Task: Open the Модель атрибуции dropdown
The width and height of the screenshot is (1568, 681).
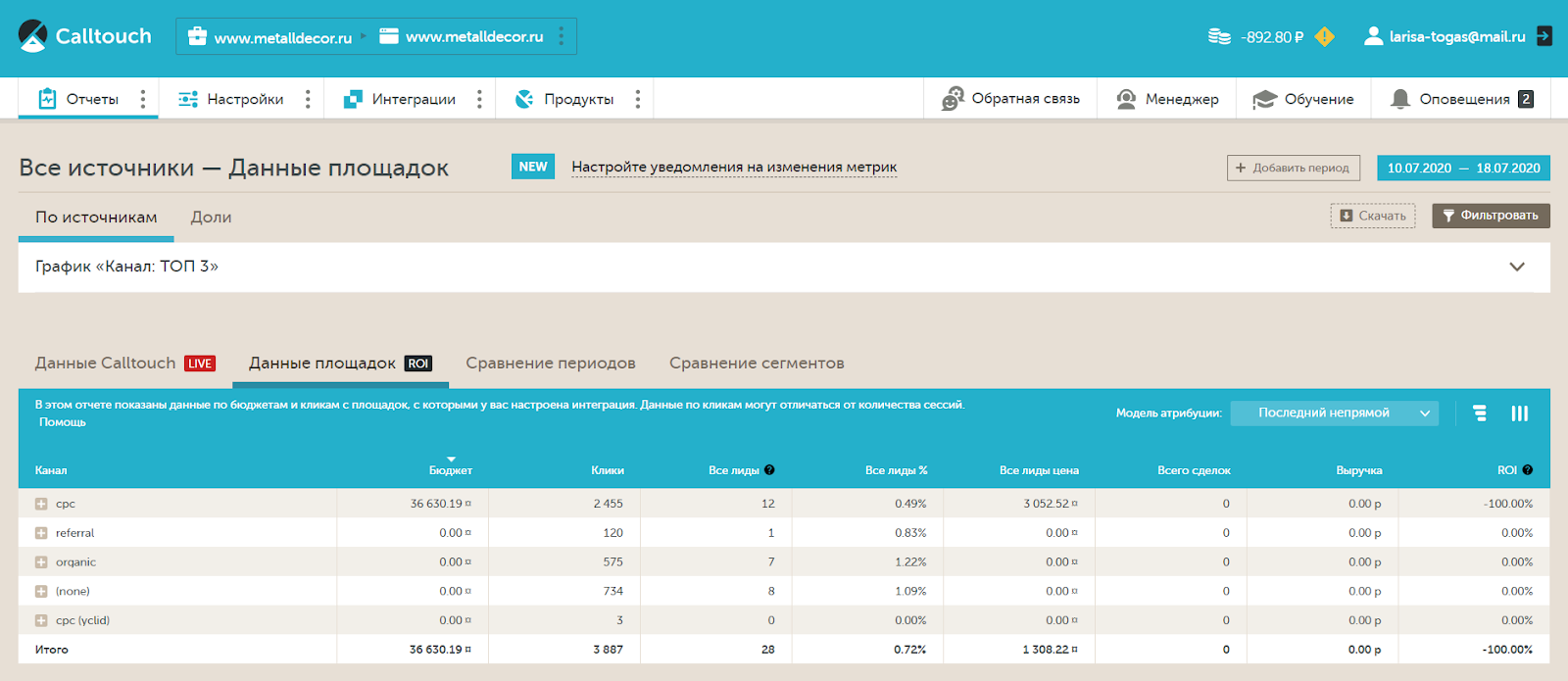Action: [1334, 413]
